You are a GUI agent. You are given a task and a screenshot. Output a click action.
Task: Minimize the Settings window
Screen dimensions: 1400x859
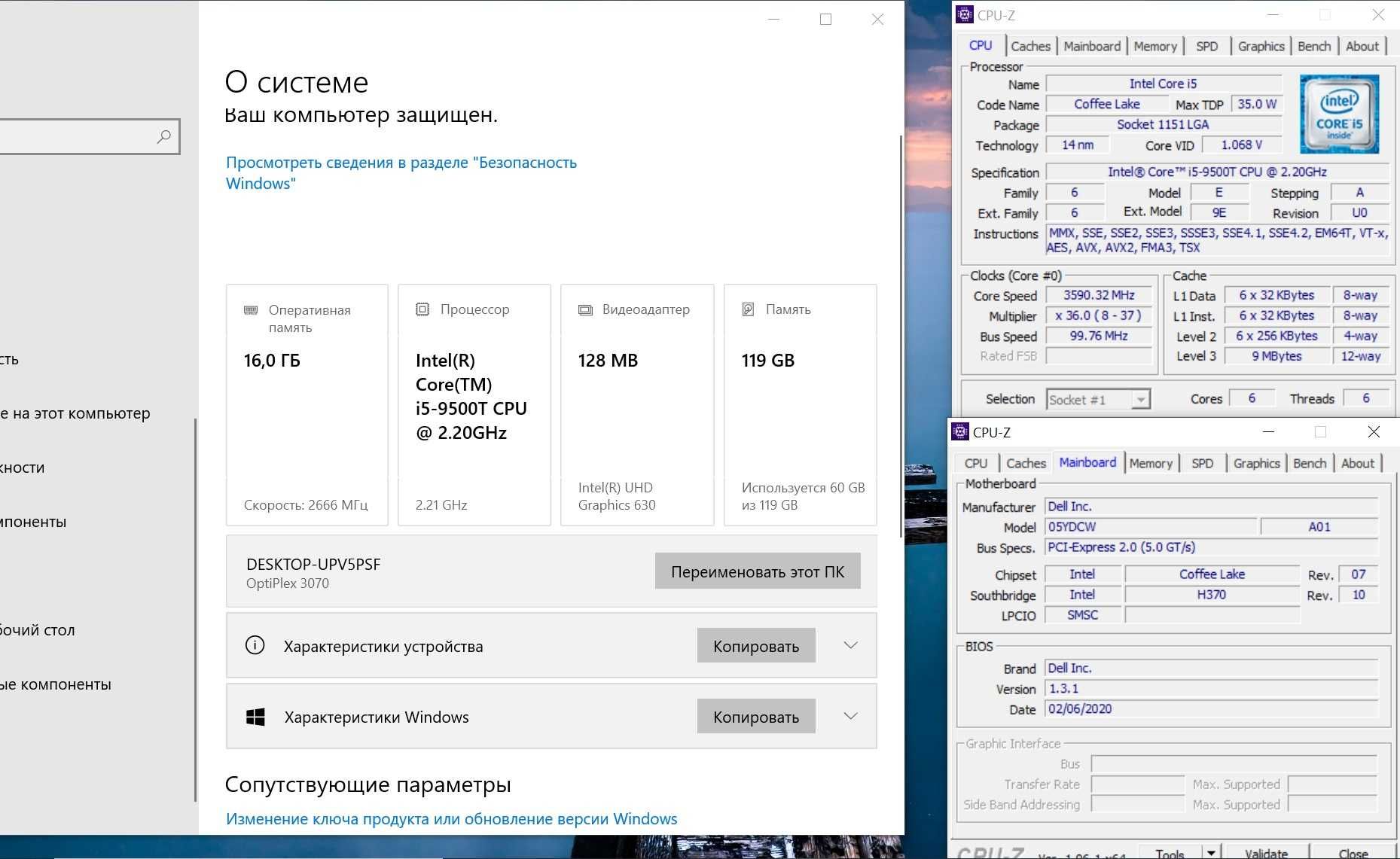773,19
